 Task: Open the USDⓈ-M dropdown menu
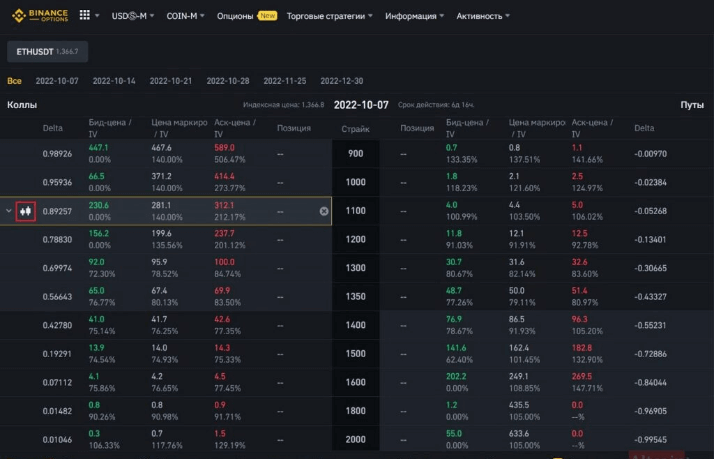coord(134,16)
